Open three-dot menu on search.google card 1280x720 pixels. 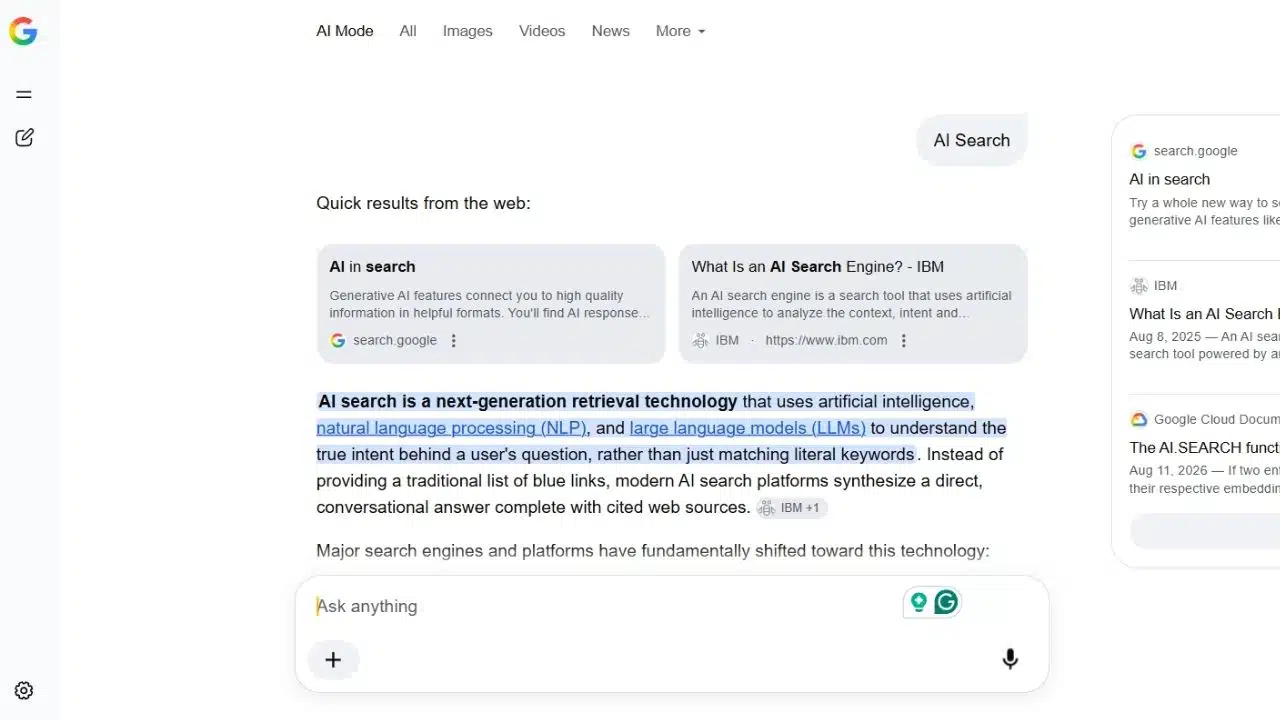pos(453,340)
